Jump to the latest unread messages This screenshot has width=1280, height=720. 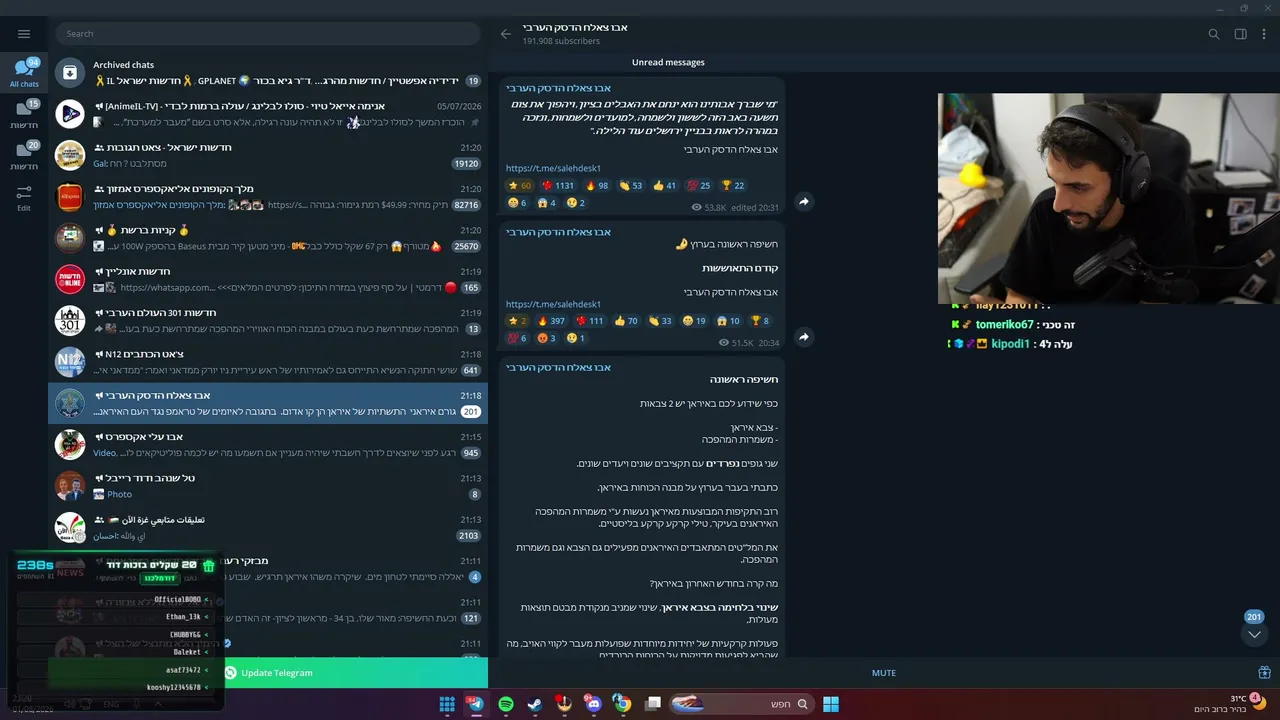[1254, 634]
